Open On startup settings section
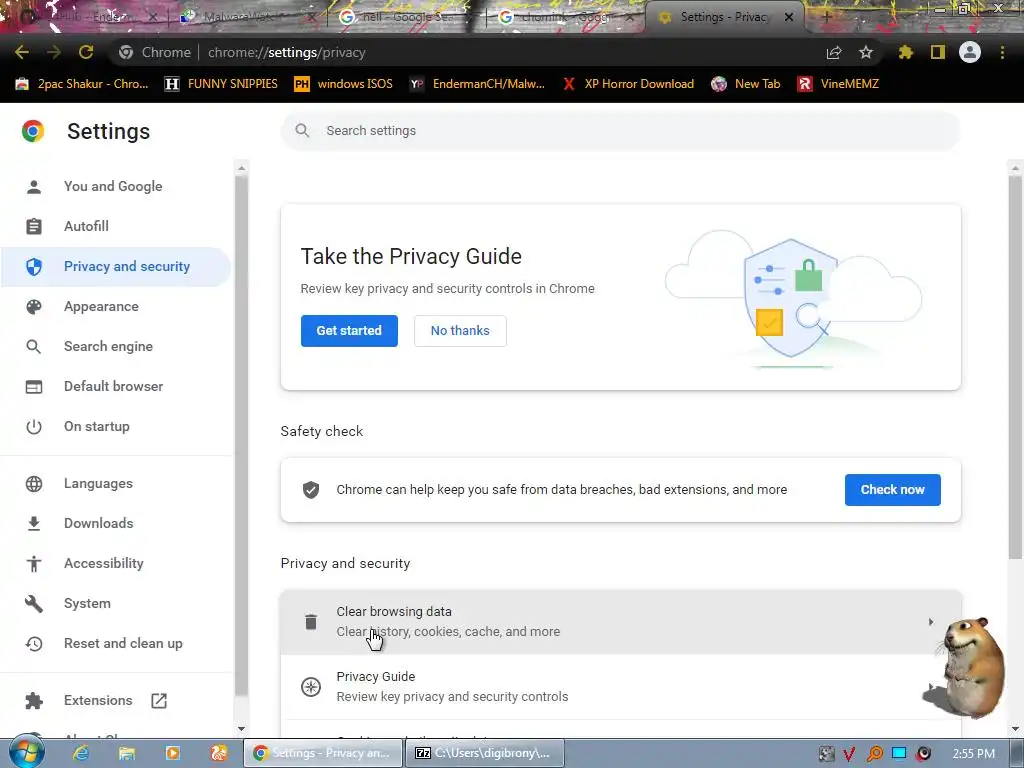This screenshot has width=1024, height=768. tap(116, 426)
